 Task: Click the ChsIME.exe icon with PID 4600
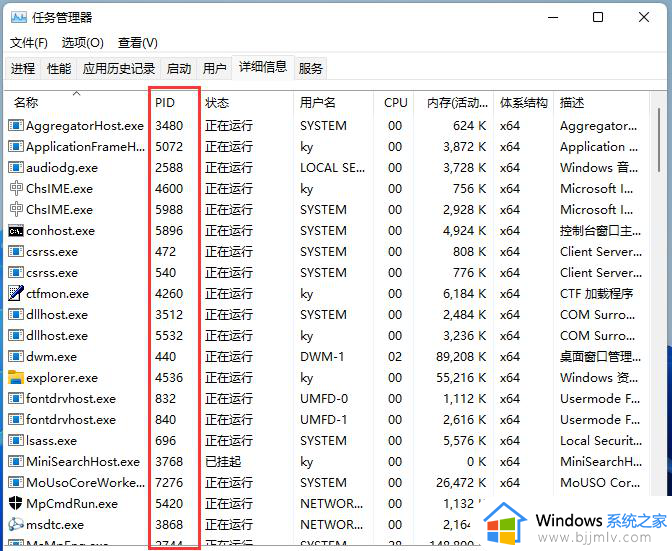tap(16, 189)
